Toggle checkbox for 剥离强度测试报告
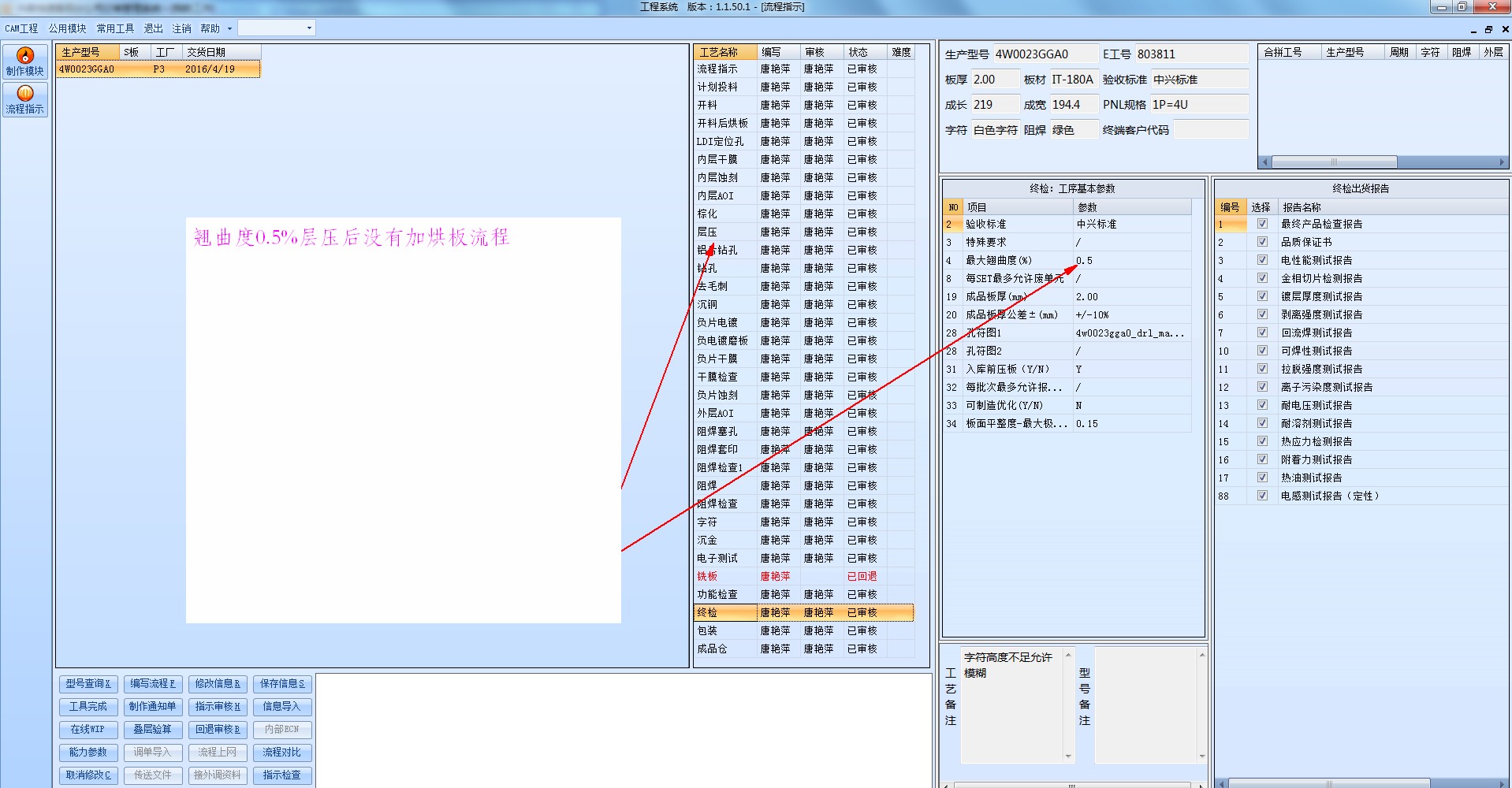The image size is (1512, 788). point(1262,314)
